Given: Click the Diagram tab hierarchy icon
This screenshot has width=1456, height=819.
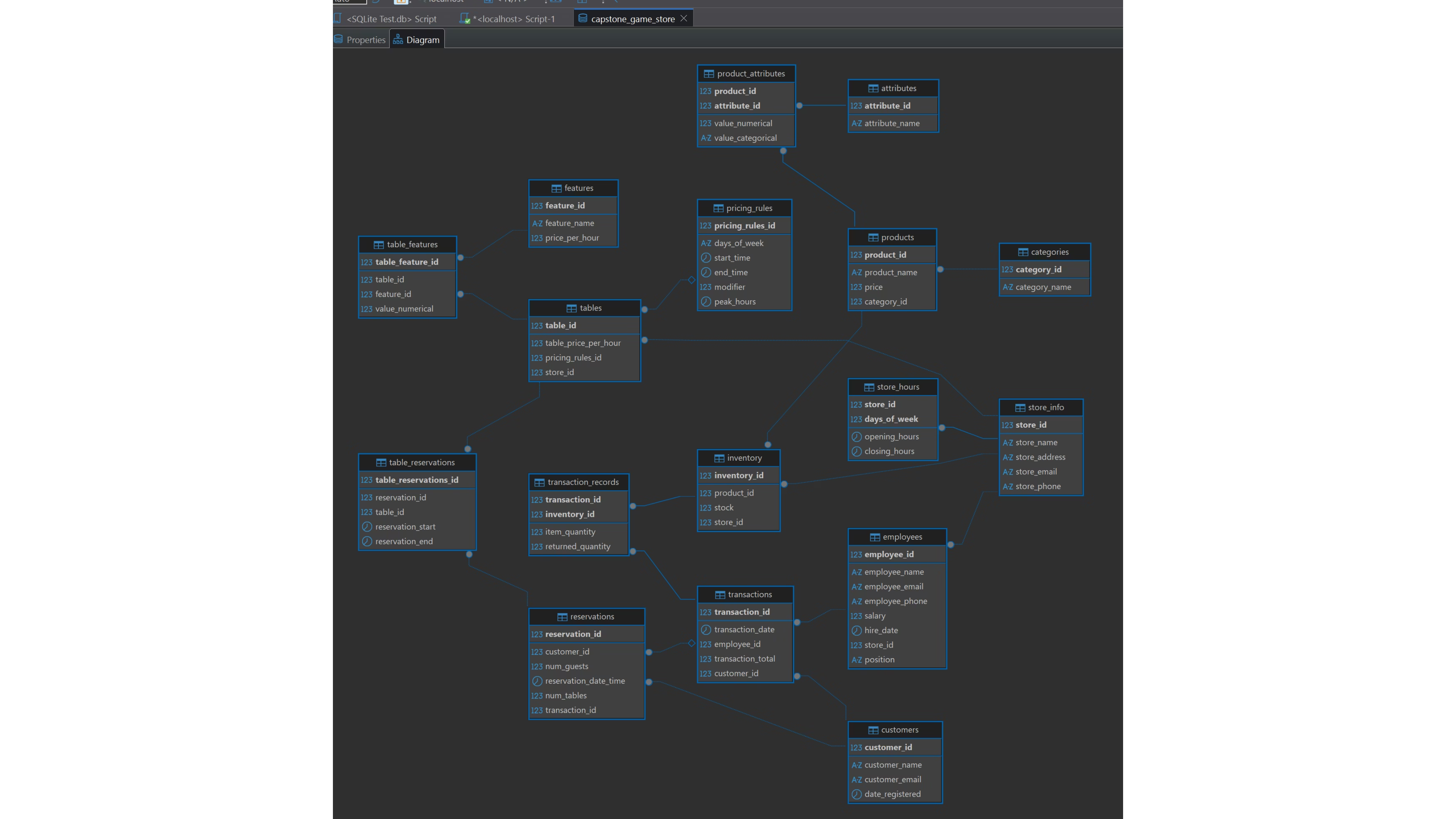Looking at the screenshot, I should click(398, 39).
